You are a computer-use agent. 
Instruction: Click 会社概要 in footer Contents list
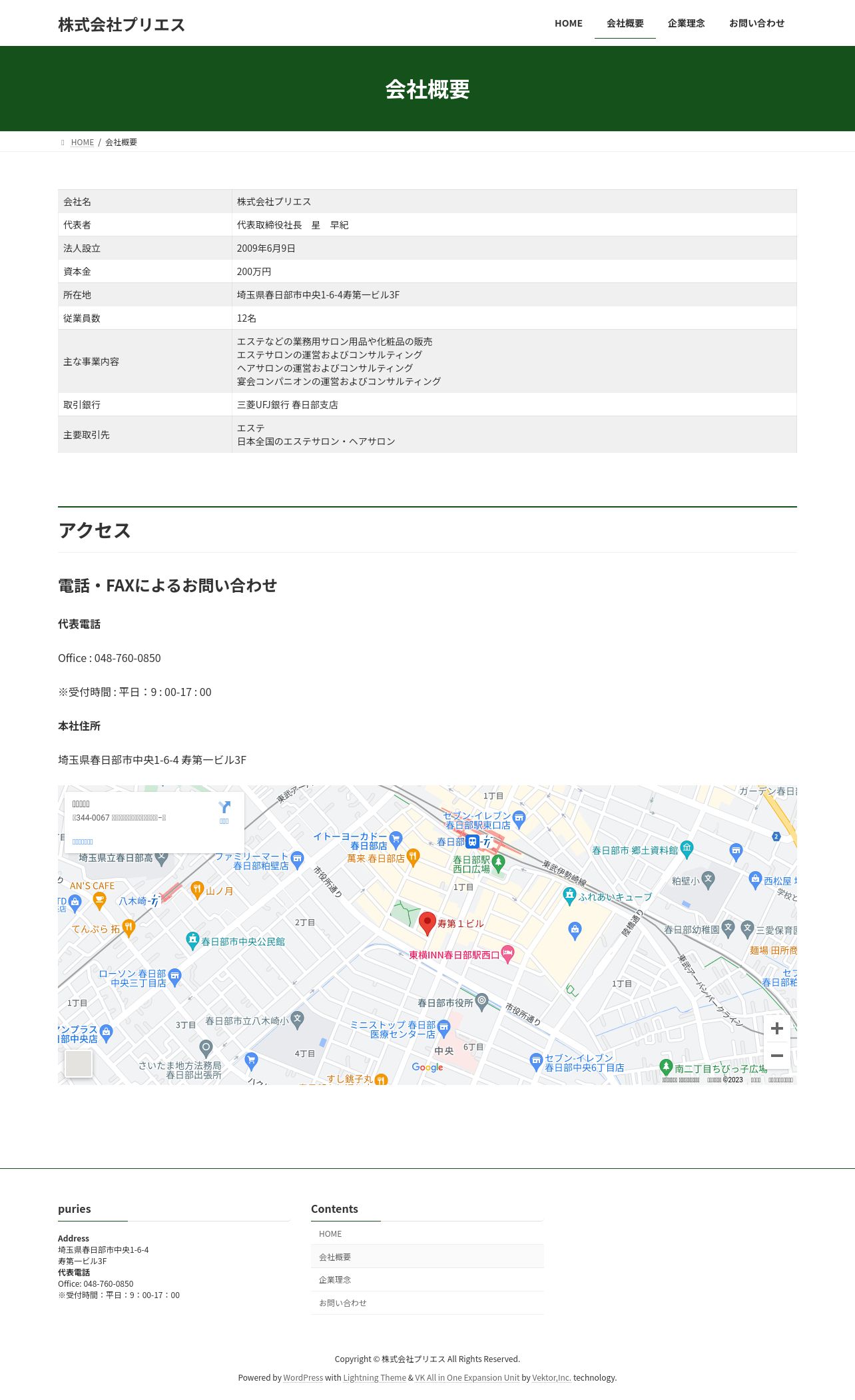point(427,1257)
